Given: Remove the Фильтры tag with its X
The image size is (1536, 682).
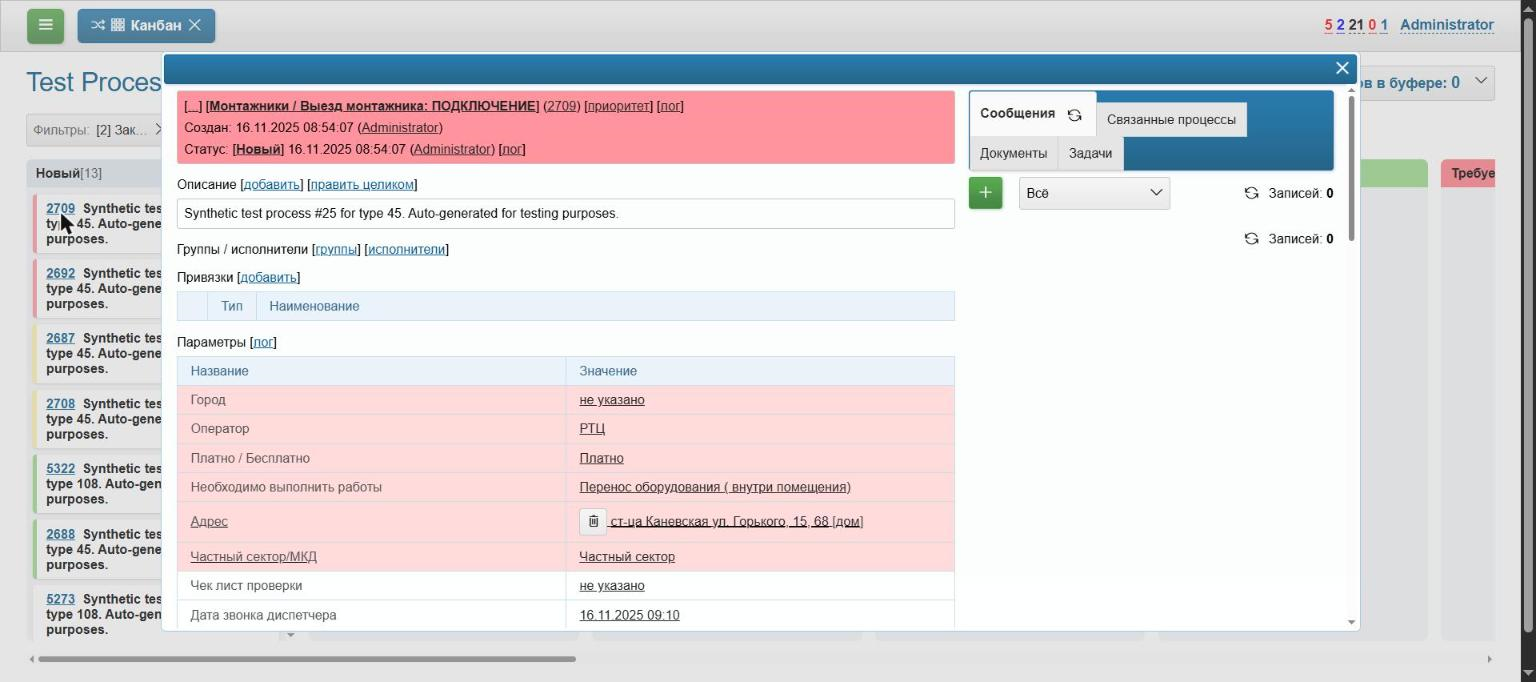Looking at the screenshot, I should click(158, 130).
